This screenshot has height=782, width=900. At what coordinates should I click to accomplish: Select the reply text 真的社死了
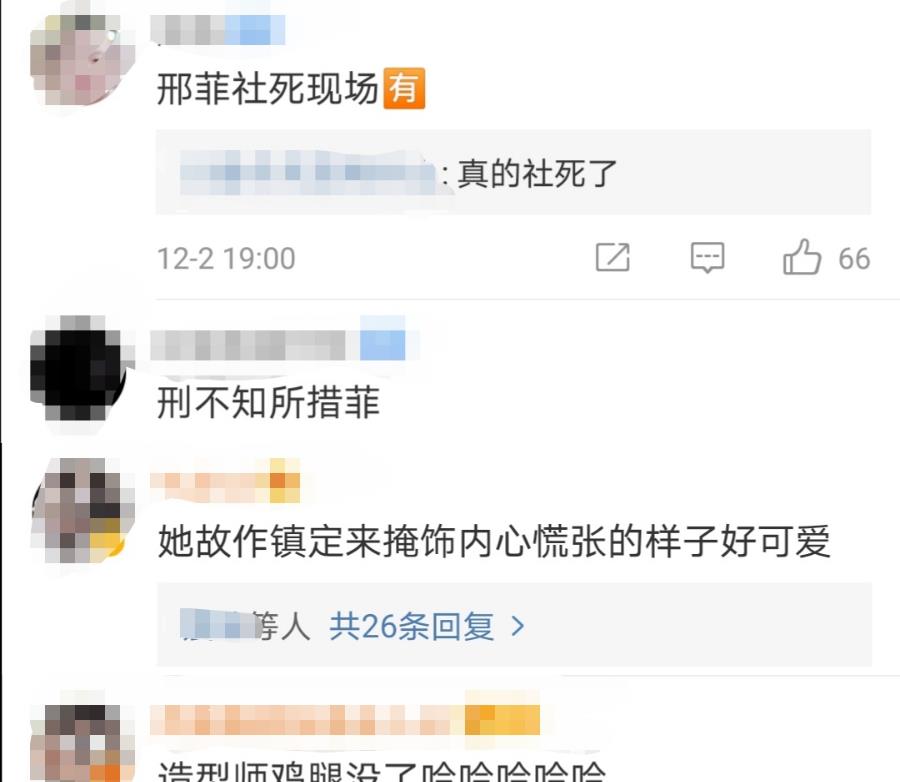click(537, 173)
